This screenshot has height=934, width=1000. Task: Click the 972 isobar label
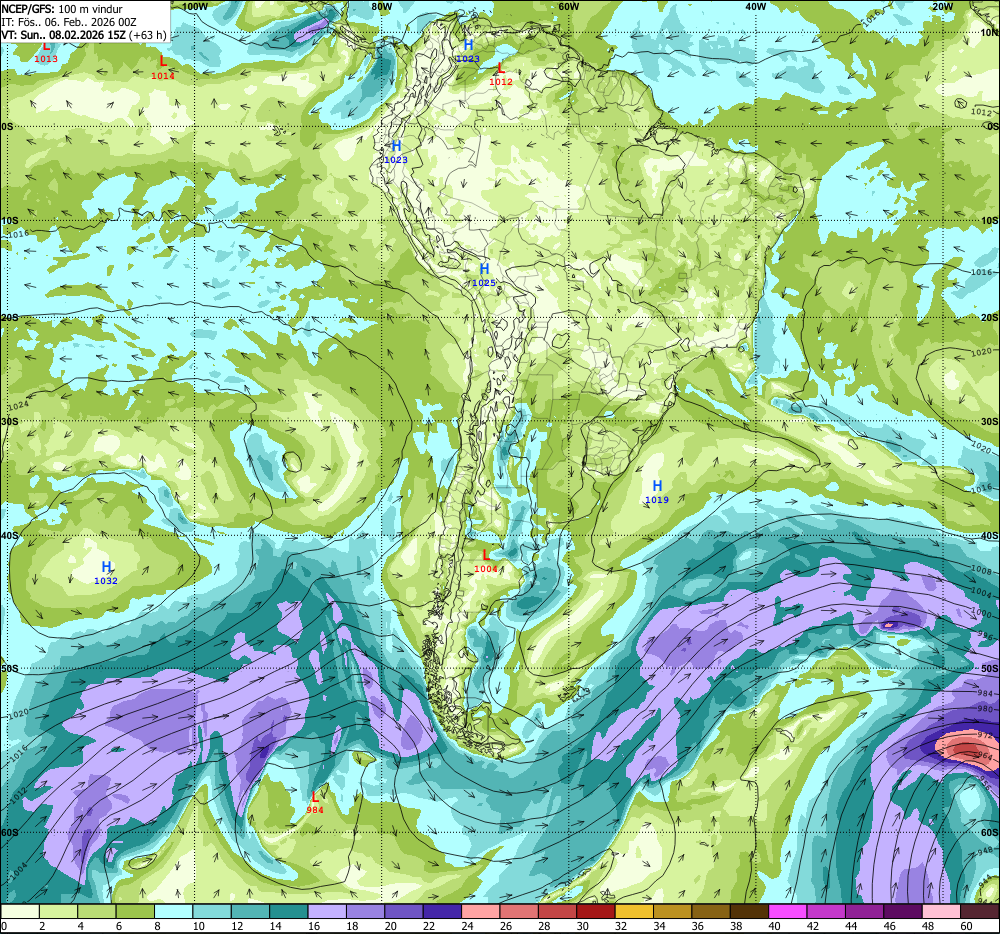(x=985, y=735)
